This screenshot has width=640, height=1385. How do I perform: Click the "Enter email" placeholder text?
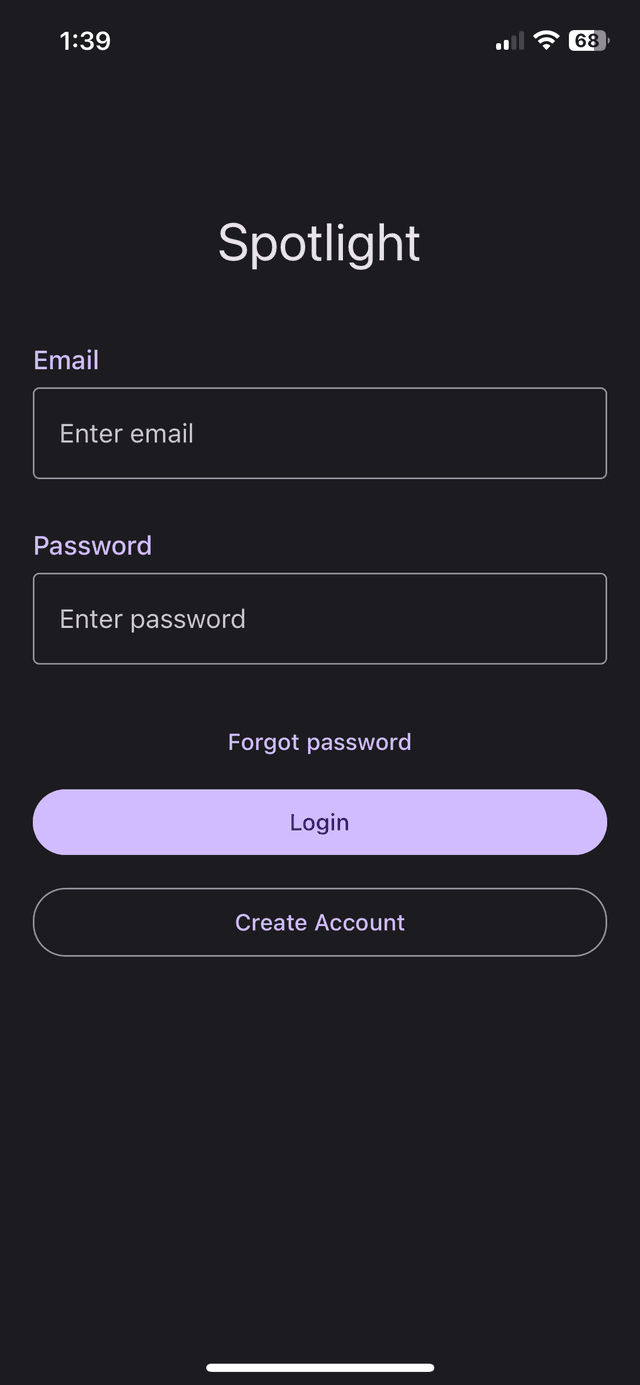coord(127,434)
